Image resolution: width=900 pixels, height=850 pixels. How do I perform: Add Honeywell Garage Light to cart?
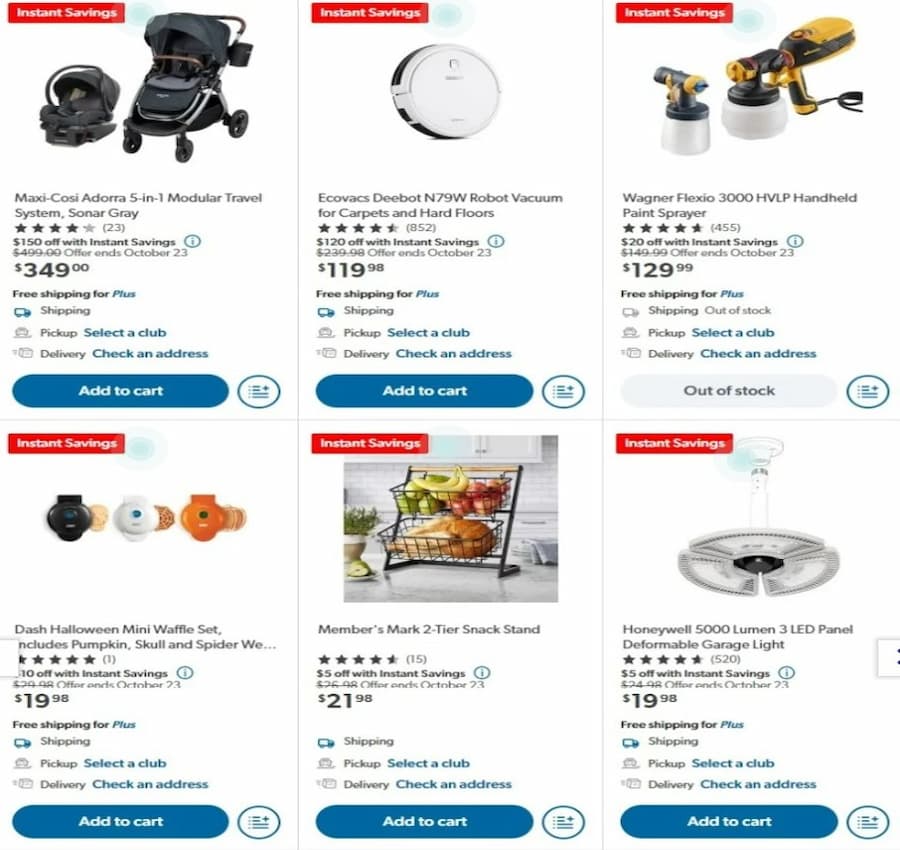point(729,821)
